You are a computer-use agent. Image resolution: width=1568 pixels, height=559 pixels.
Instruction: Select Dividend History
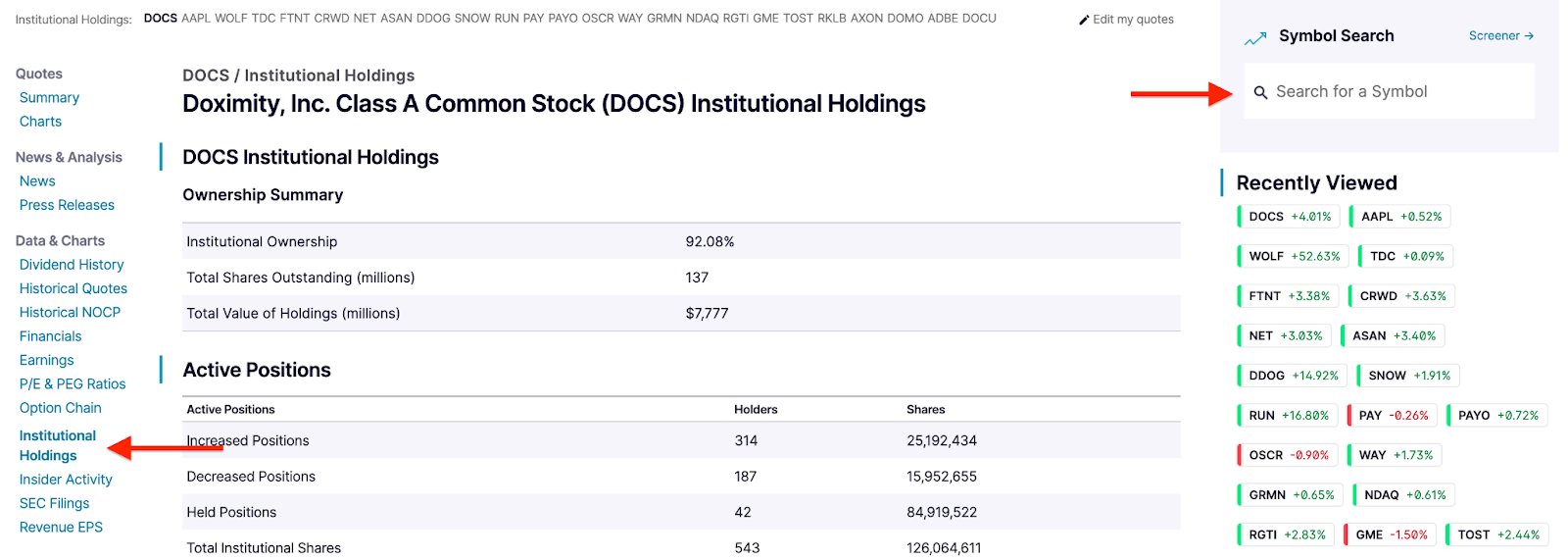tap(72, 265)
